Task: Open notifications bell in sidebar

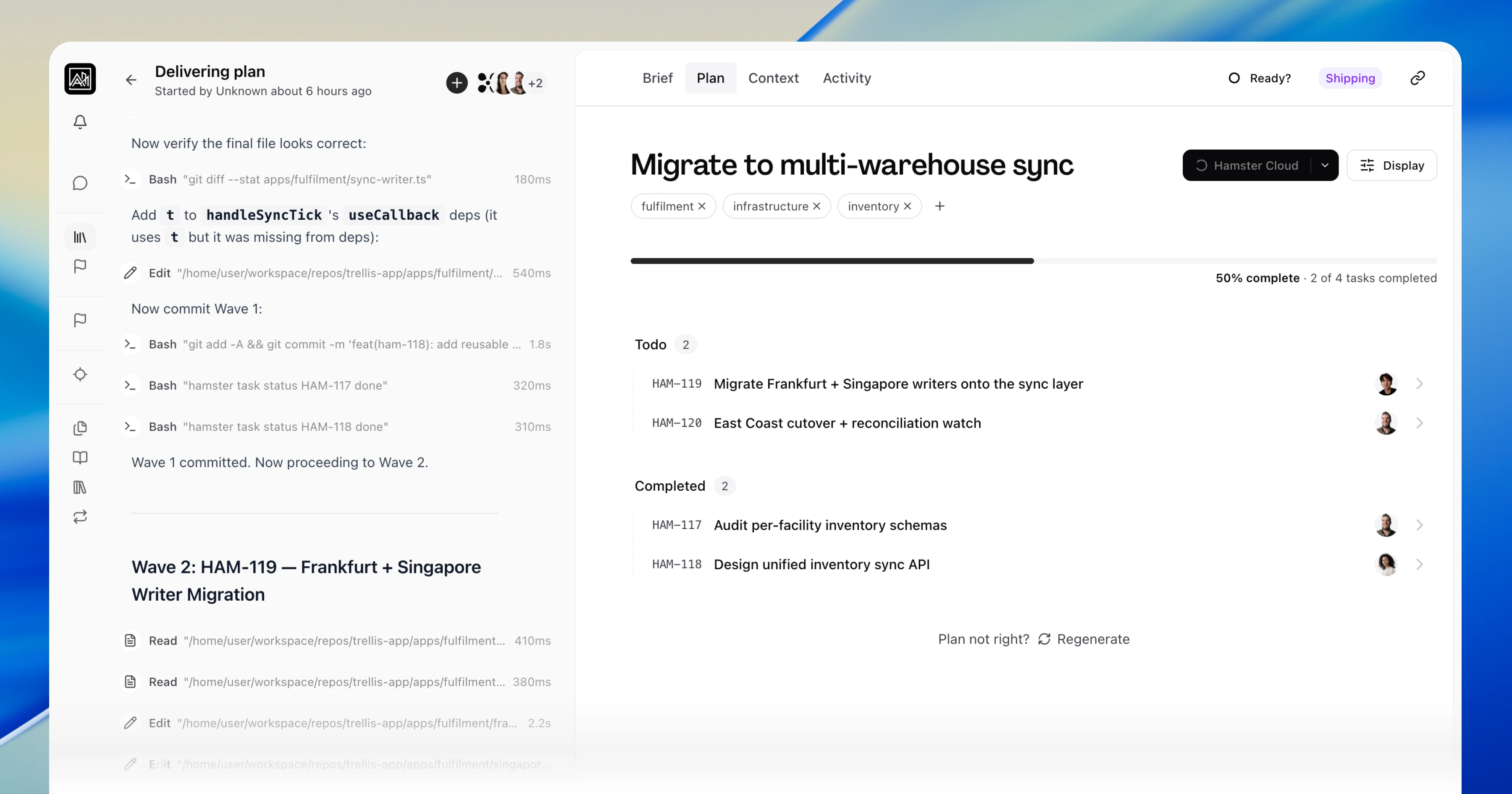Action: point(80,121)
